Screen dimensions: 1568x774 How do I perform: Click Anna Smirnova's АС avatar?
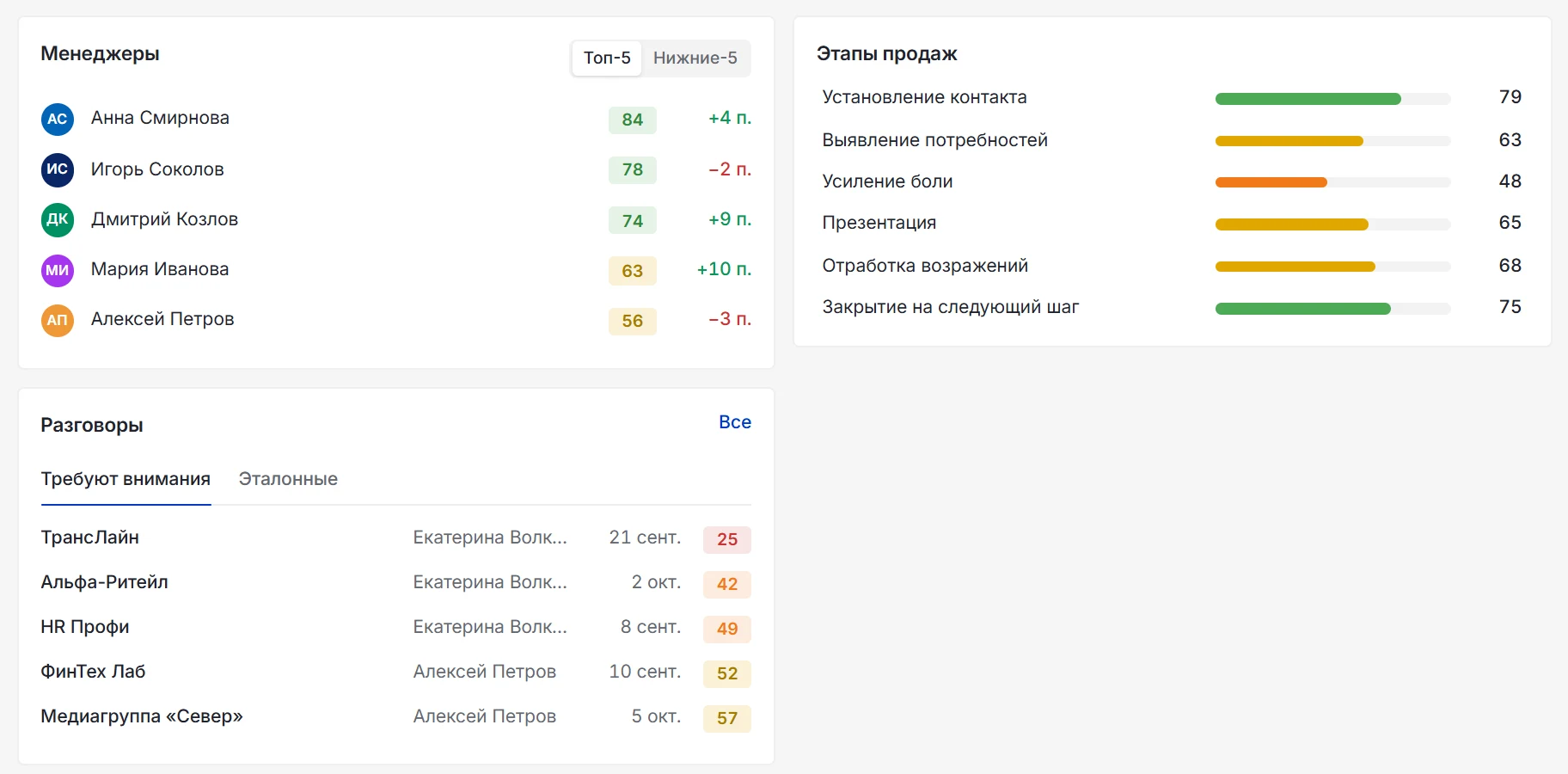point(58,119)
